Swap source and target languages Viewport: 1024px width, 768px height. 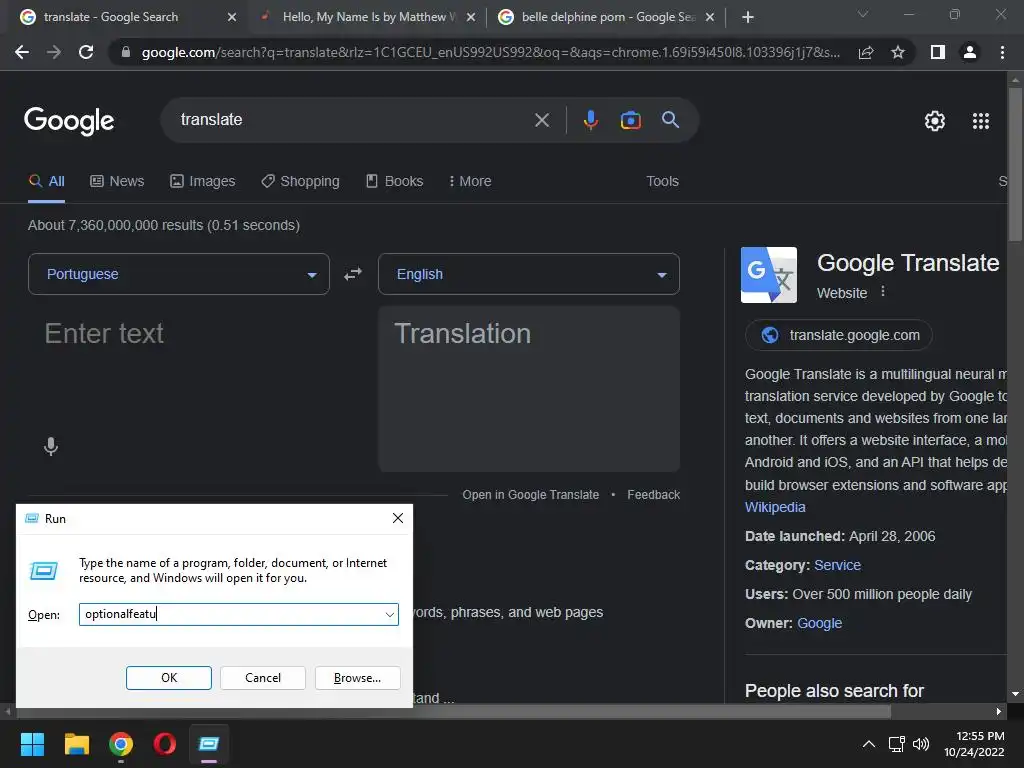[353, 274]
